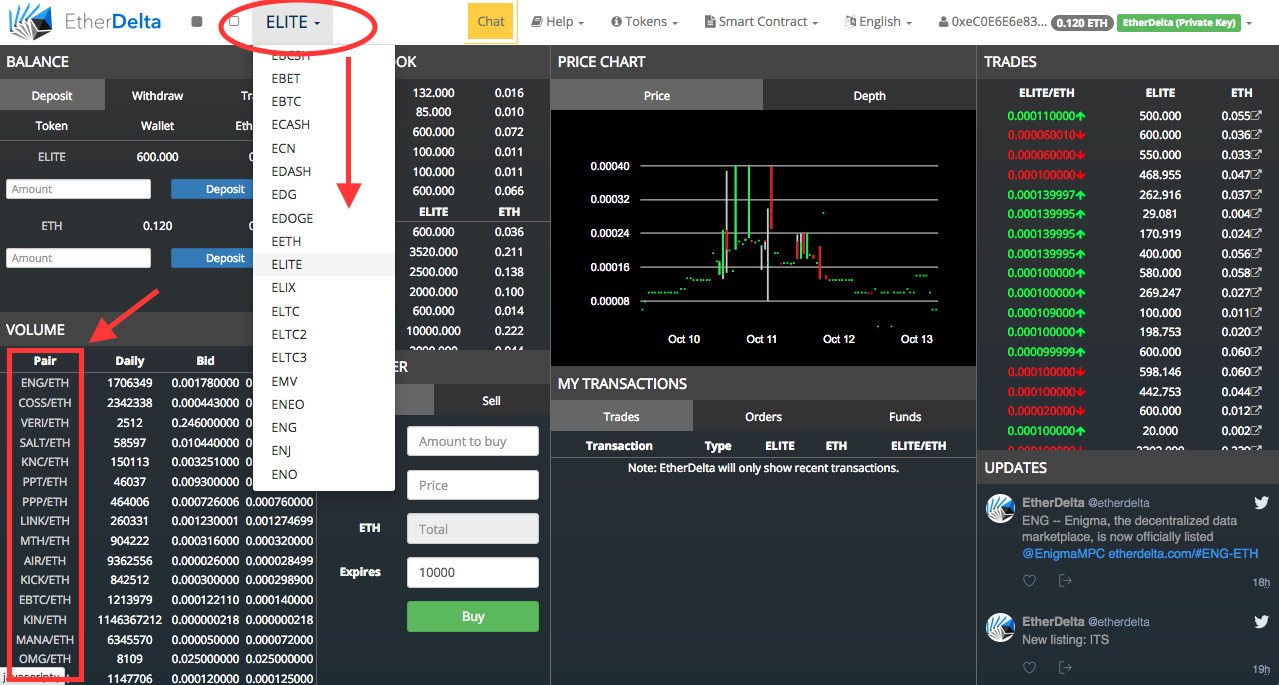1279x685 pixels.
Task: Select the KIN/ETH pair in Volume
Action: [x=45, y=620]
